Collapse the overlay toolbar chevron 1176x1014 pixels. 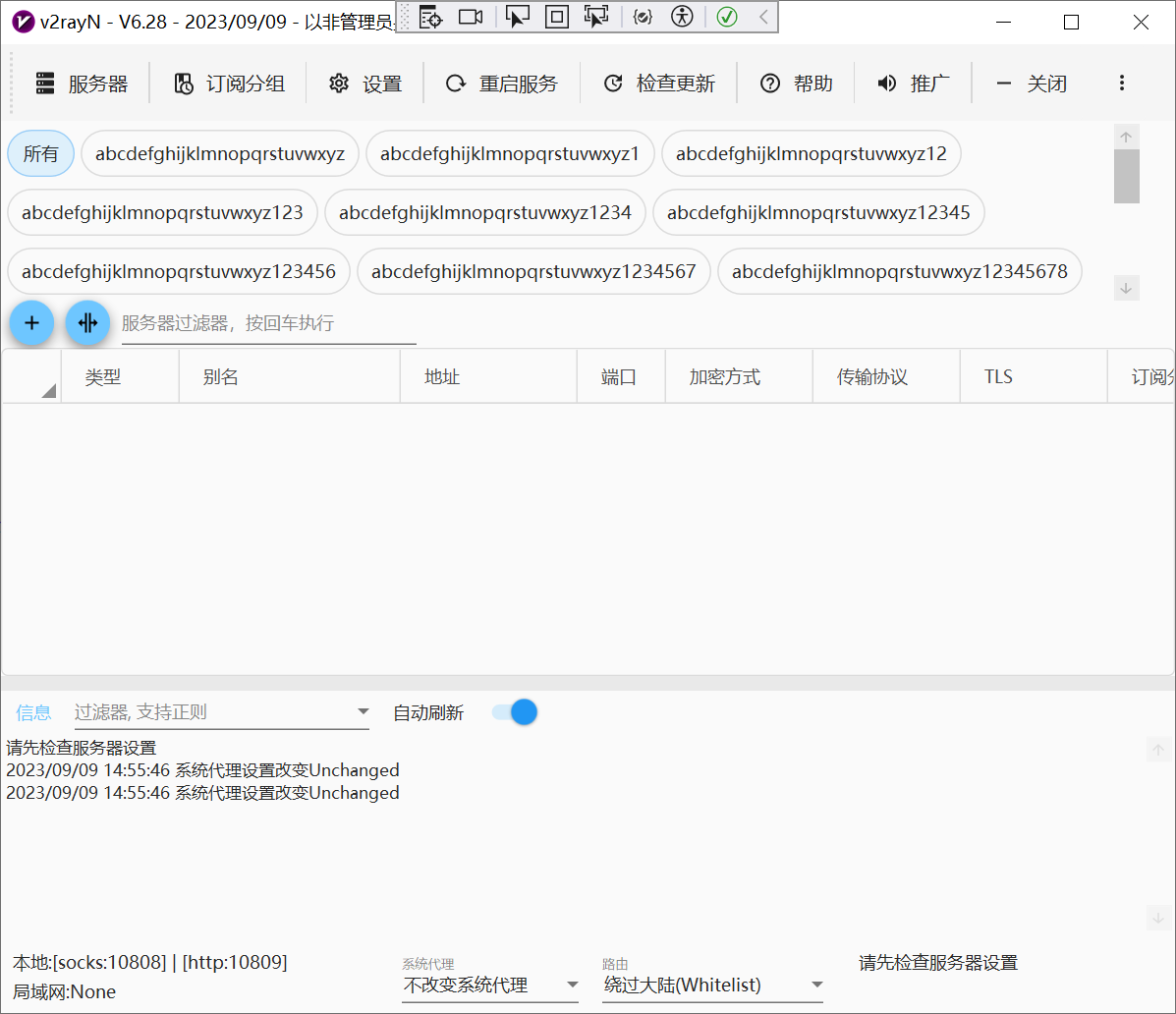[763, 17]
